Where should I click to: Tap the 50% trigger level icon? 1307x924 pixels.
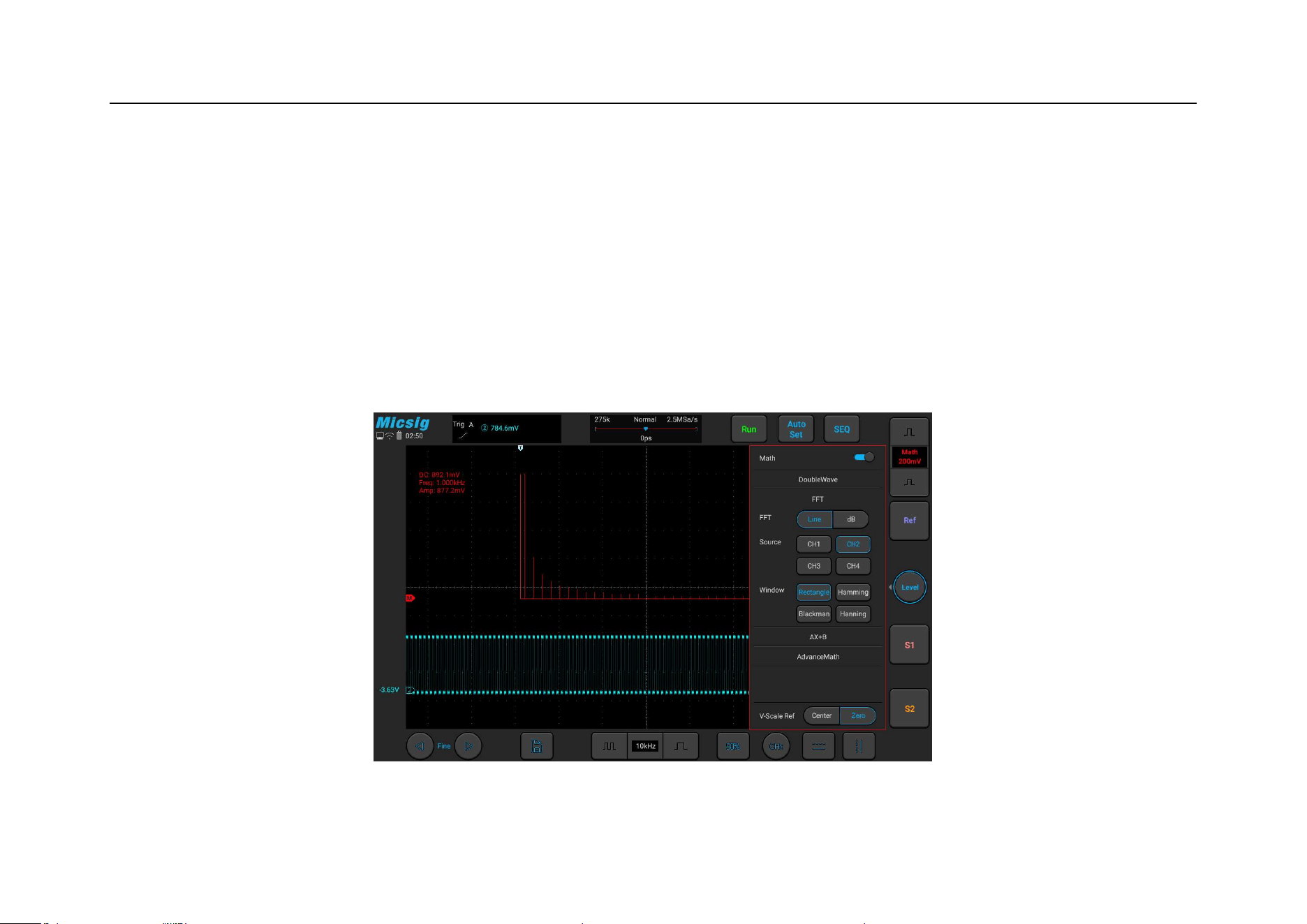pyautogui.click(x=733, y=746)
